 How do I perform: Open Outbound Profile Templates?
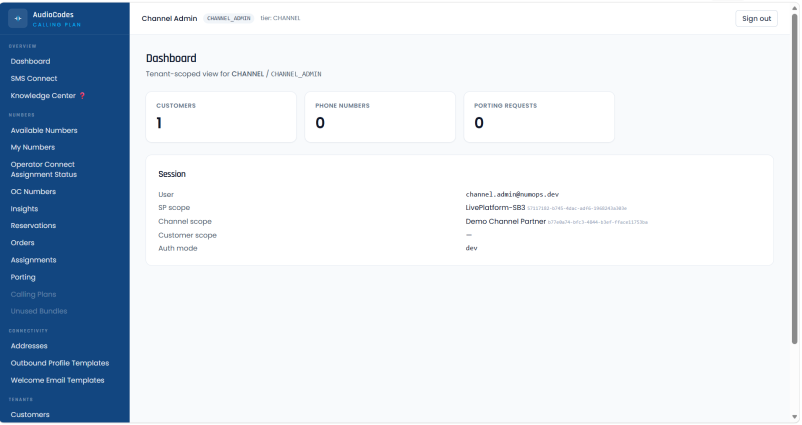click(x=60, y=363)
